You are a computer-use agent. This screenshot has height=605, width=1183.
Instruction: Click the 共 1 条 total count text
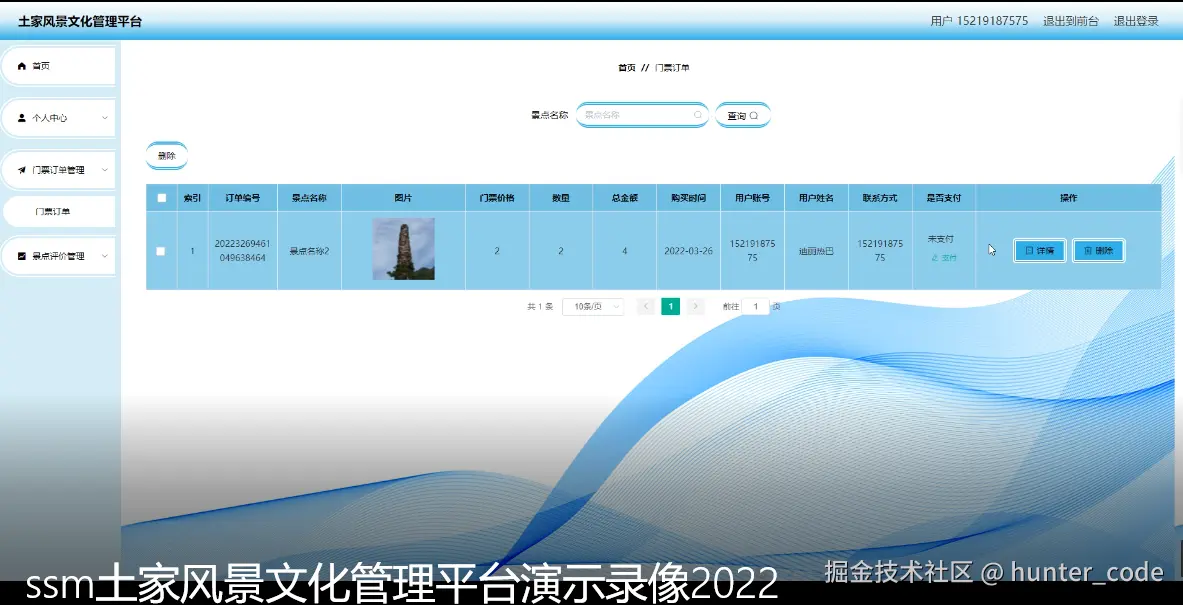point(539,306)
